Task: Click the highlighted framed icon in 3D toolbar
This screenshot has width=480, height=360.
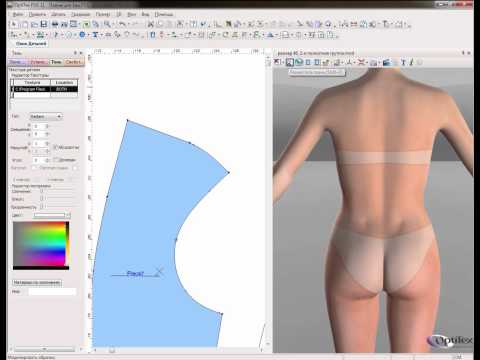Action: click(289, 62)
